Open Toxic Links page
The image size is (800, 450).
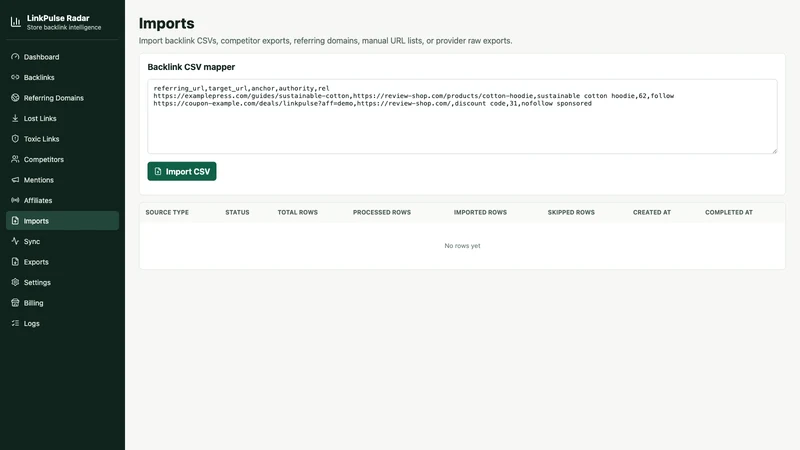point(62,138)
